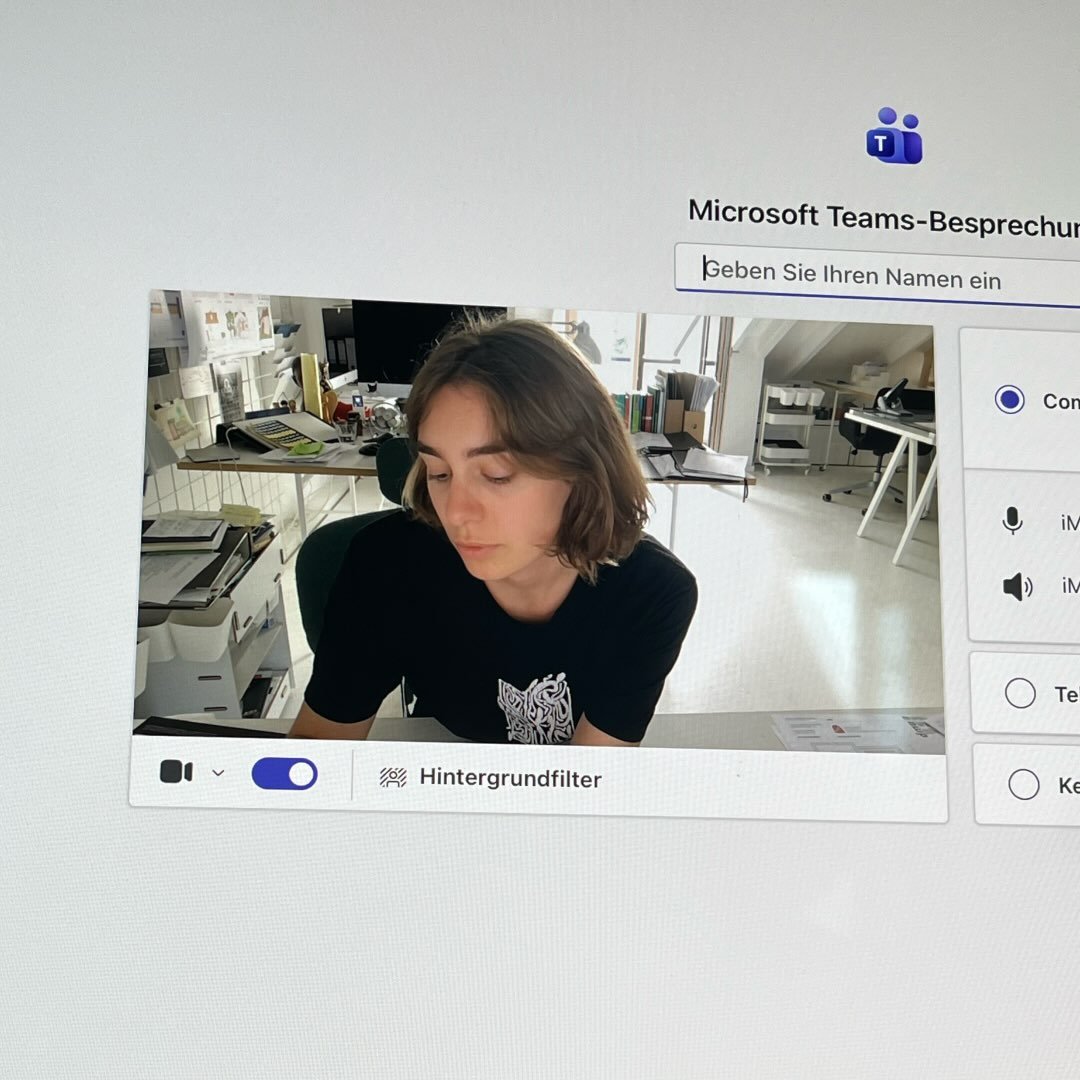Select the "Ke" audio radio button

(1024, 784)
